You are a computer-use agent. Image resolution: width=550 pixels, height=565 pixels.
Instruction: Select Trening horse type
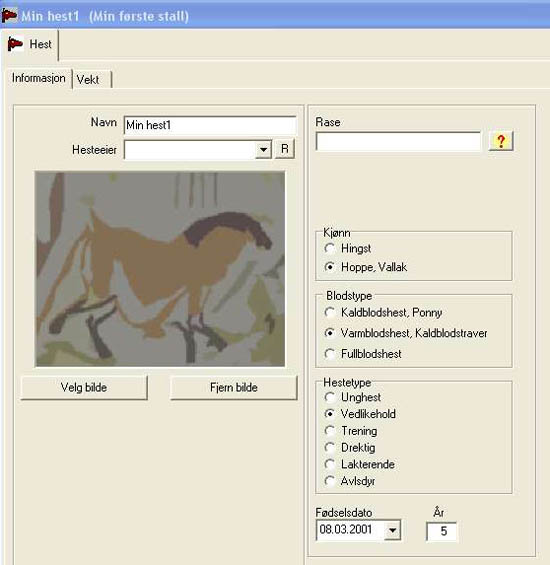coord(329,431)
